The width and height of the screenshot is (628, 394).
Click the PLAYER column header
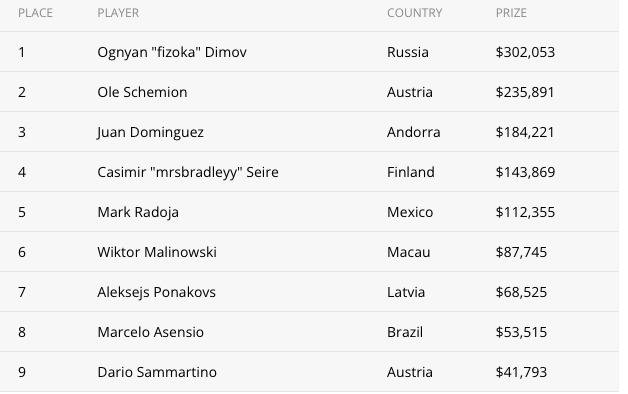point(118,13)
